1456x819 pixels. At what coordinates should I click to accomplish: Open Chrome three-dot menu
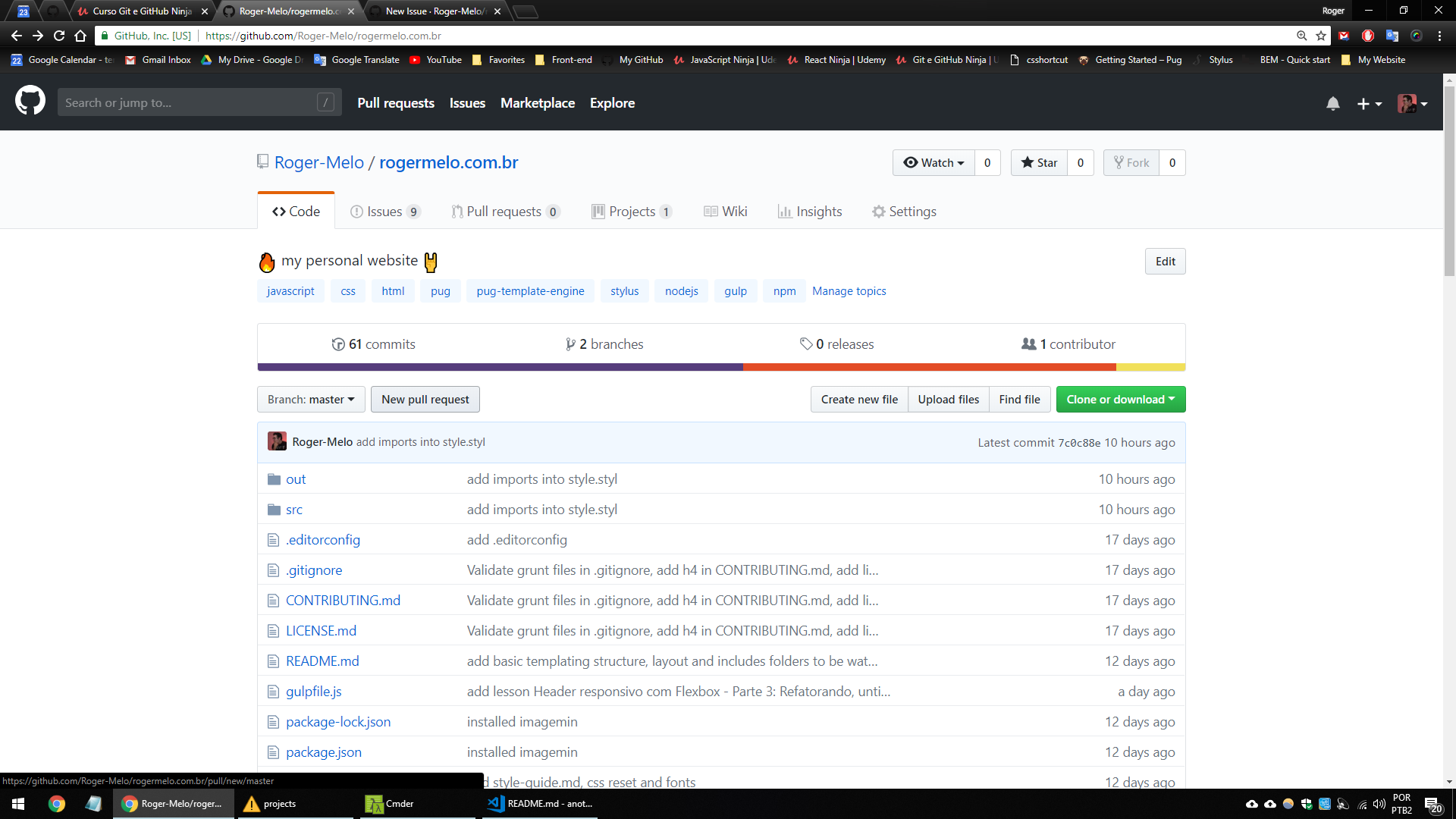[1439, 36]
